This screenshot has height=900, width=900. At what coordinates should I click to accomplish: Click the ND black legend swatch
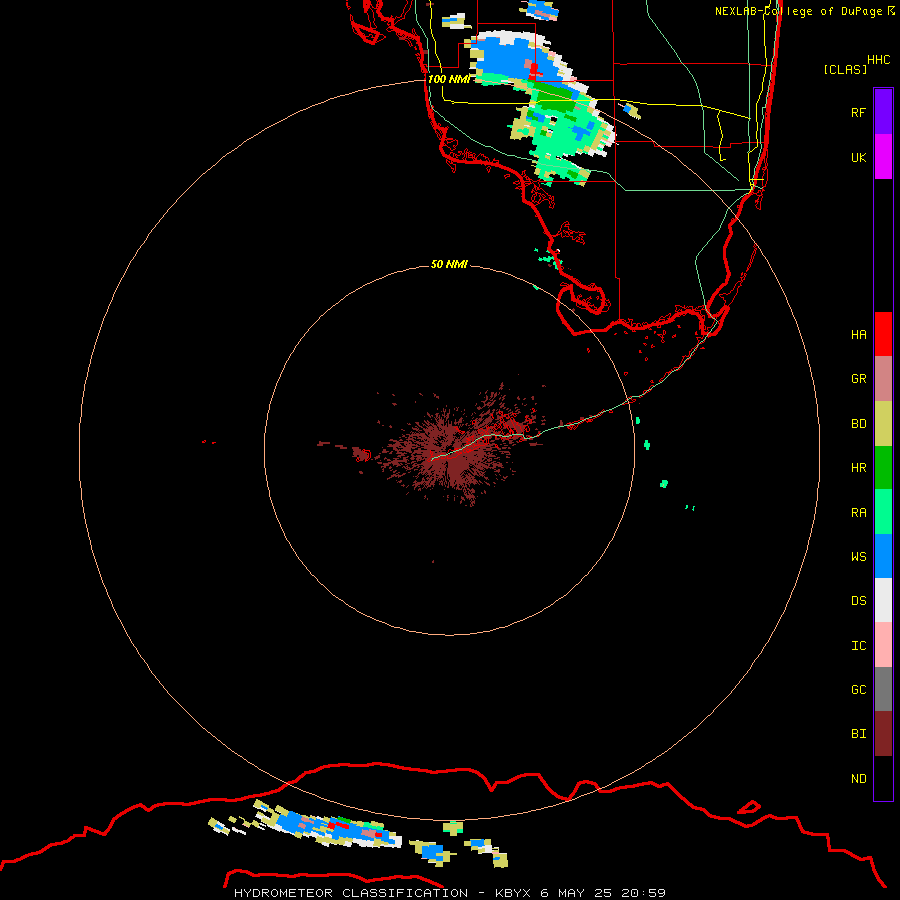883,778
